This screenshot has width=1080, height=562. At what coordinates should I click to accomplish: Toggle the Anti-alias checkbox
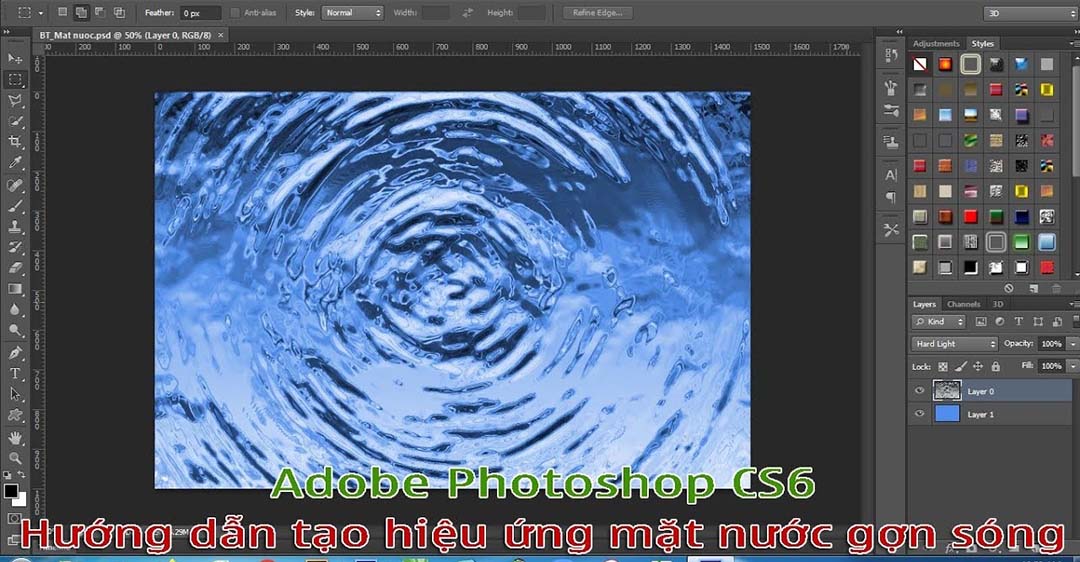coord(235,12)
